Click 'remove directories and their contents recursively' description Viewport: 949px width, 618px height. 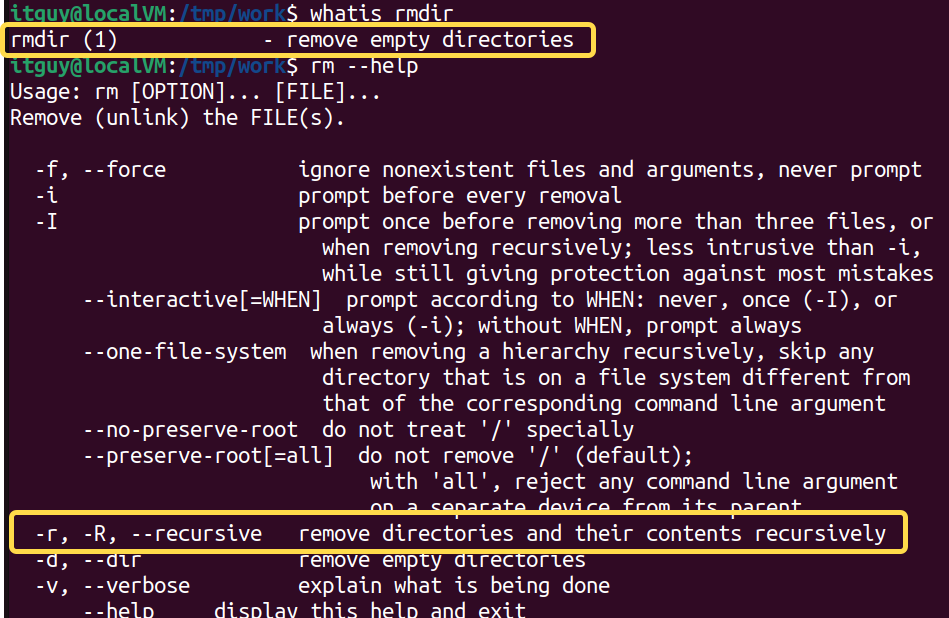(x=592, y=534)
